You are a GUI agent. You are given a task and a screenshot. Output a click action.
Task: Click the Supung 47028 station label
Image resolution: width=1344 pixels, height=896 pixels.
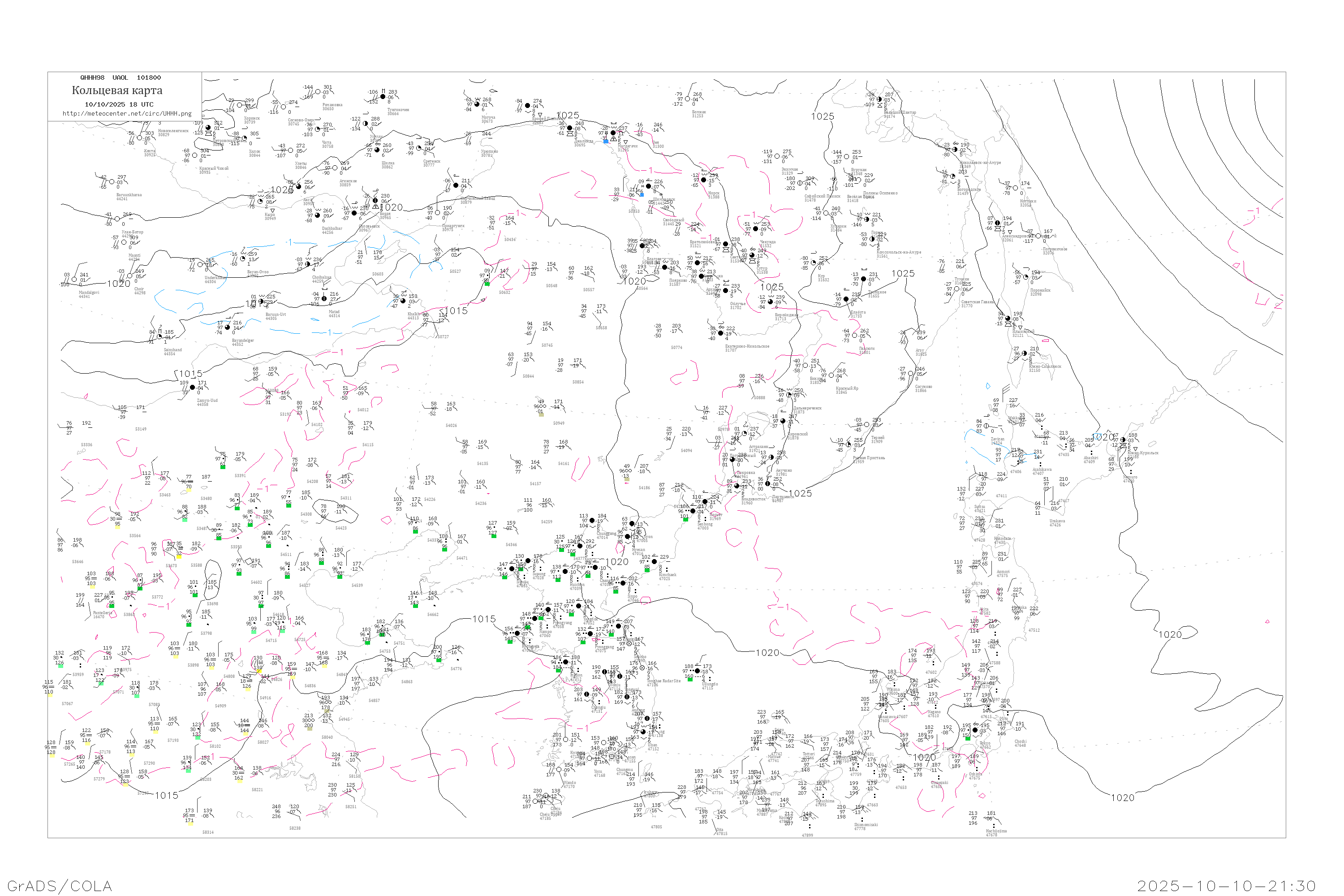[539, 576]
